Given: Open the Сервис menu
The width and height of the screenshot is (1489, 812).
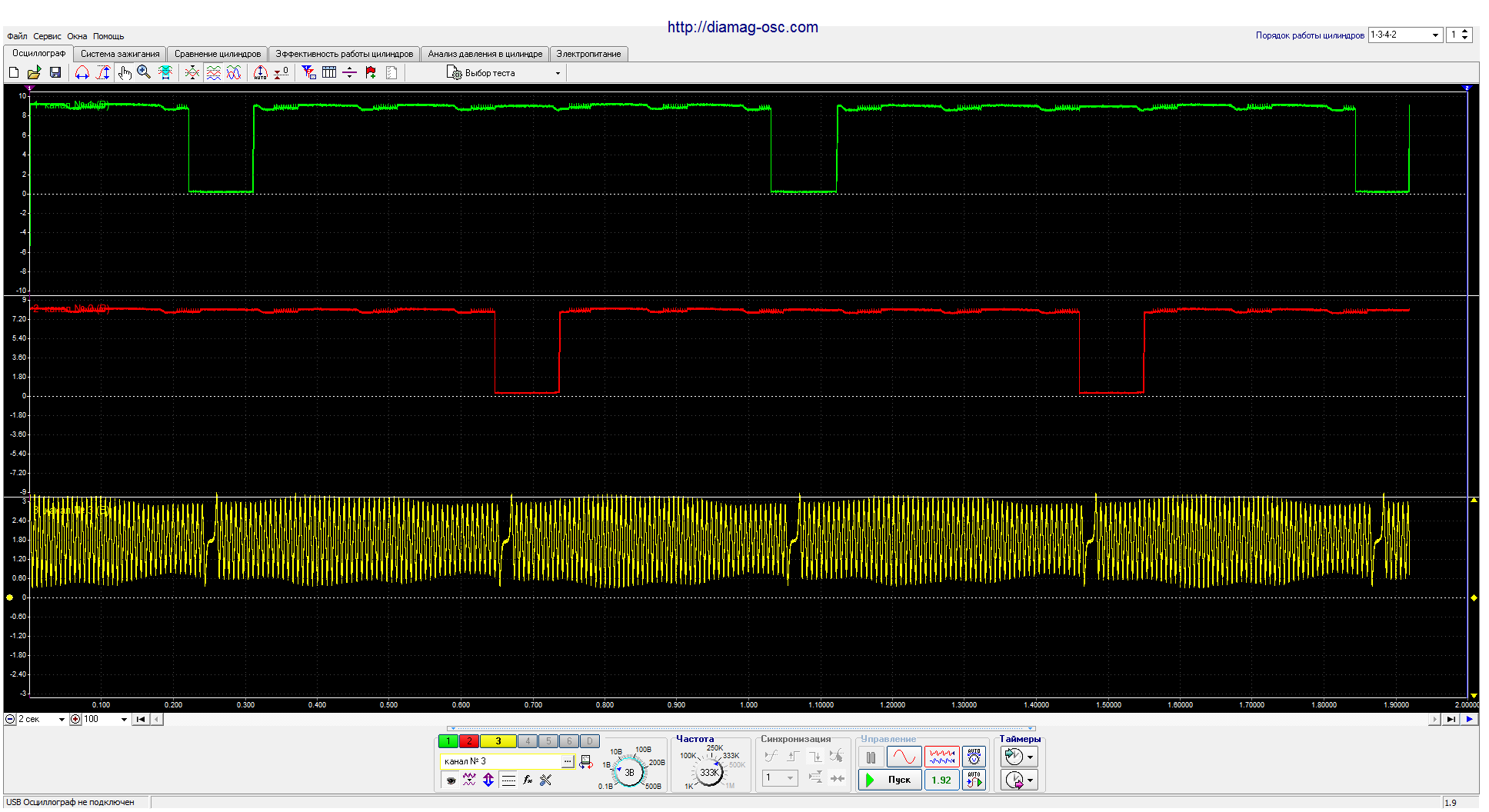Looking at the screenshot, I should pos(47,36).
